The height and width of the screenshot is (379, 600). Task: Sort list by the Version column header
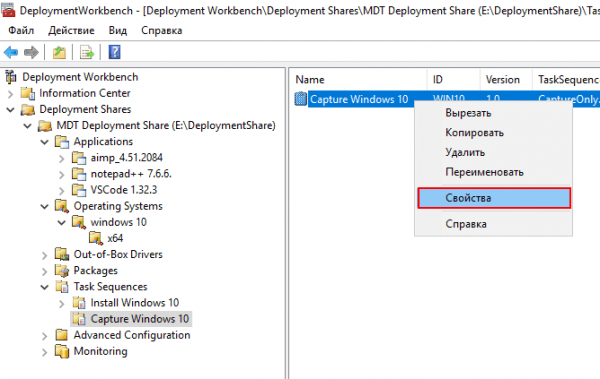point(506,80)
